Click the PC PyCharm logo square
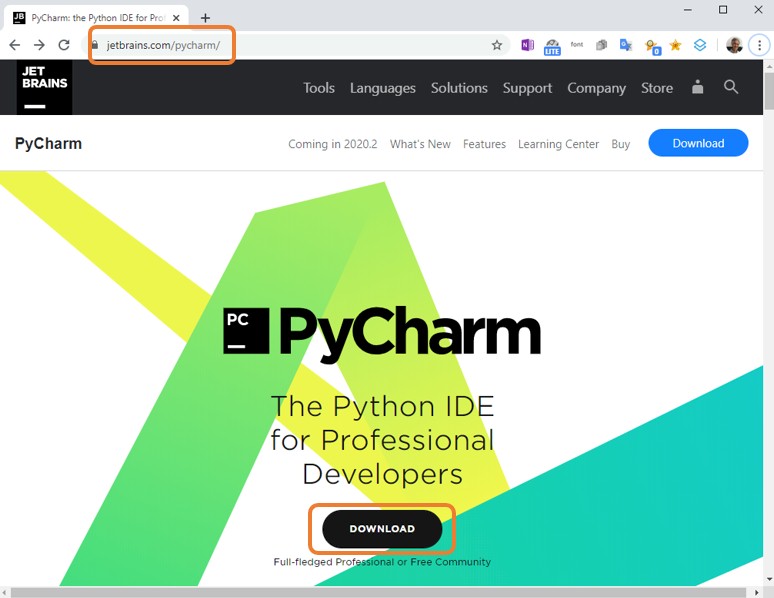This screenshot has width=774, height=598. coord(246,330)
